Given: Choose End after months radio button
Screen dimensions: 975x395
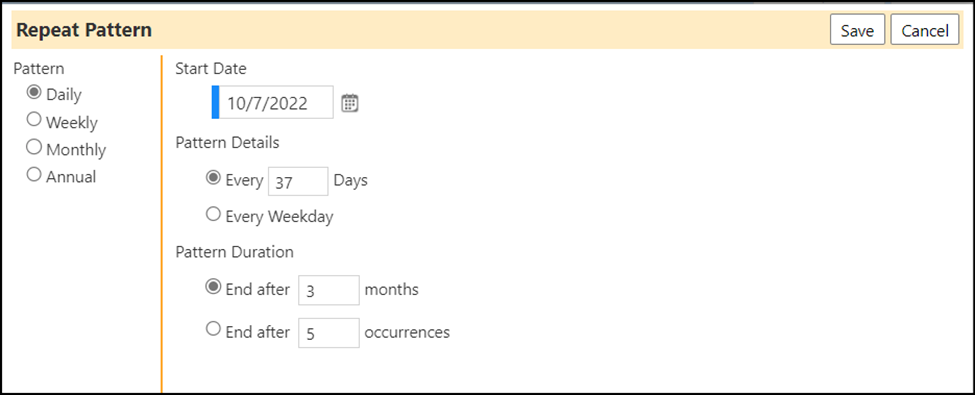Looking at the screenshot, I should point(213,287).
